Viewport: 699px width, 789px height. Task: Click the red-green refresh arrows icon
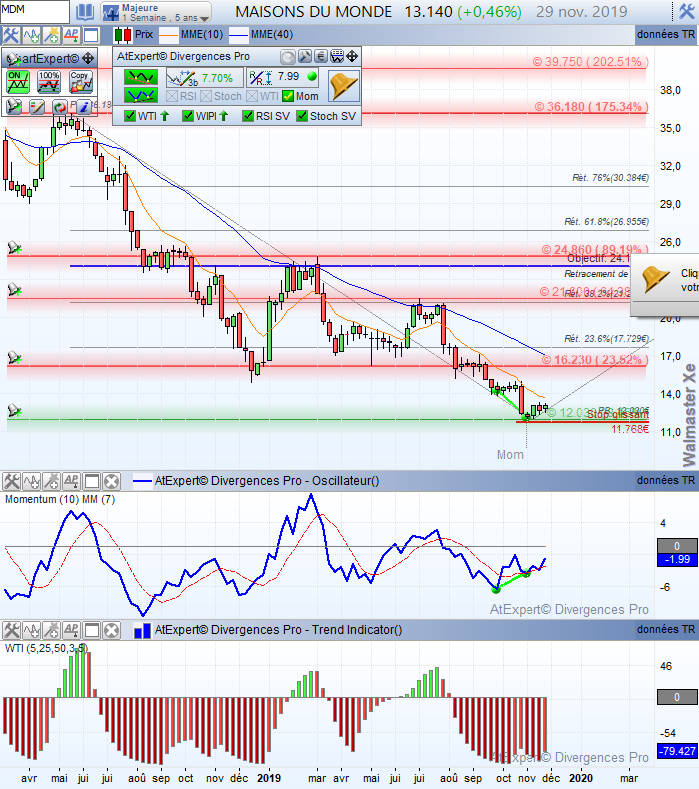click(x=59, y=106)
